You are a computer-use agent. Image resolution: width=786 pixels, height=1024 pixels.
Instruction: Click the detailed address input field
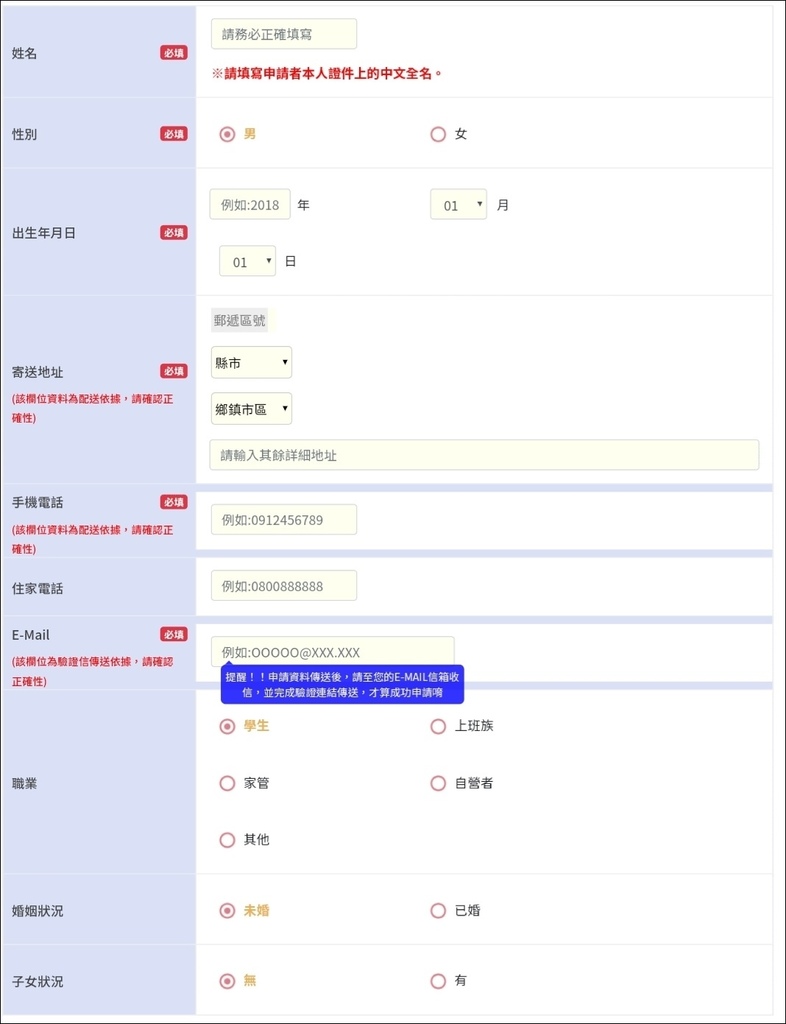point(484,455)
